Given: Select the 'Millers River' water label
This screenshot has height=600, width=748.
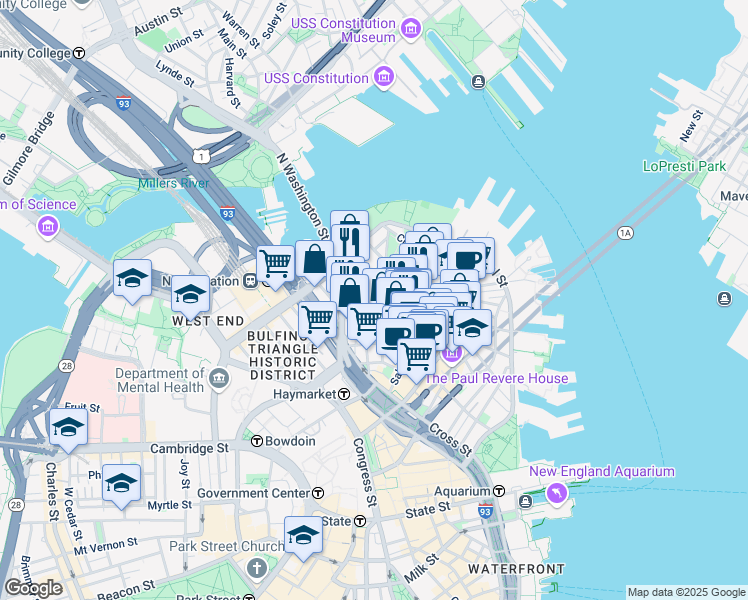Looking at the screenshot, I should [174, 183].
